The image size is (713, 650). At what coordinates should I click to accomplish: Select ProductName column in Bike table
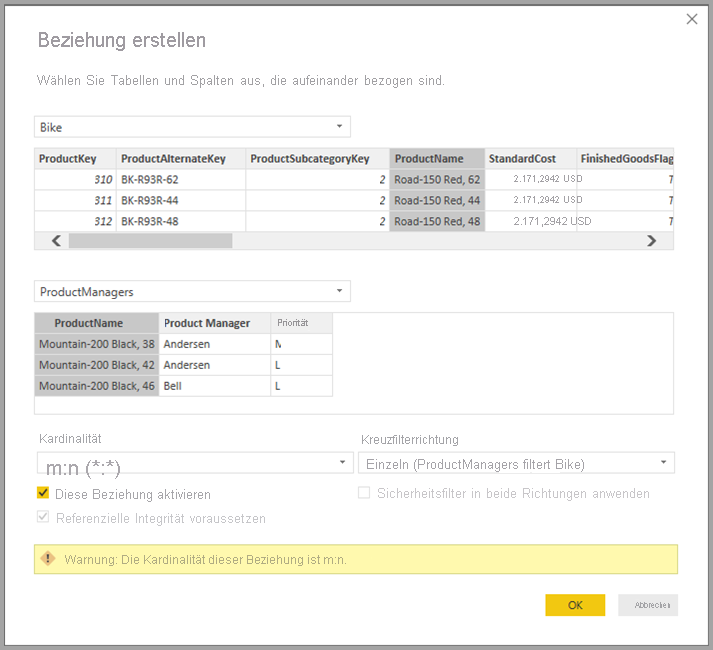click(x=437, y=159)
